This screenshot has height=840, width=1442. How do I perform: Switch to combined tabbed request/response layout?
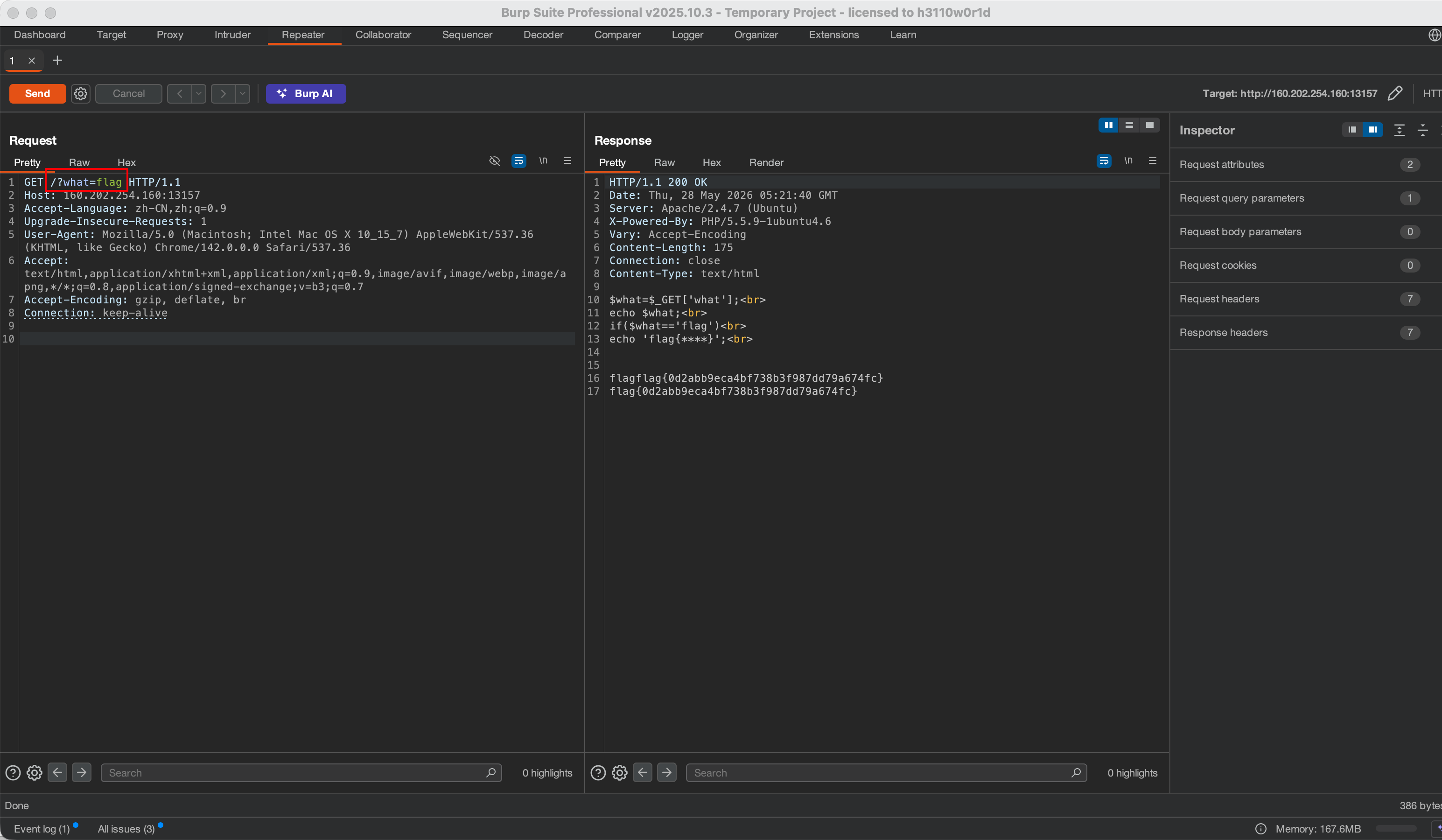click(1150, 125)
